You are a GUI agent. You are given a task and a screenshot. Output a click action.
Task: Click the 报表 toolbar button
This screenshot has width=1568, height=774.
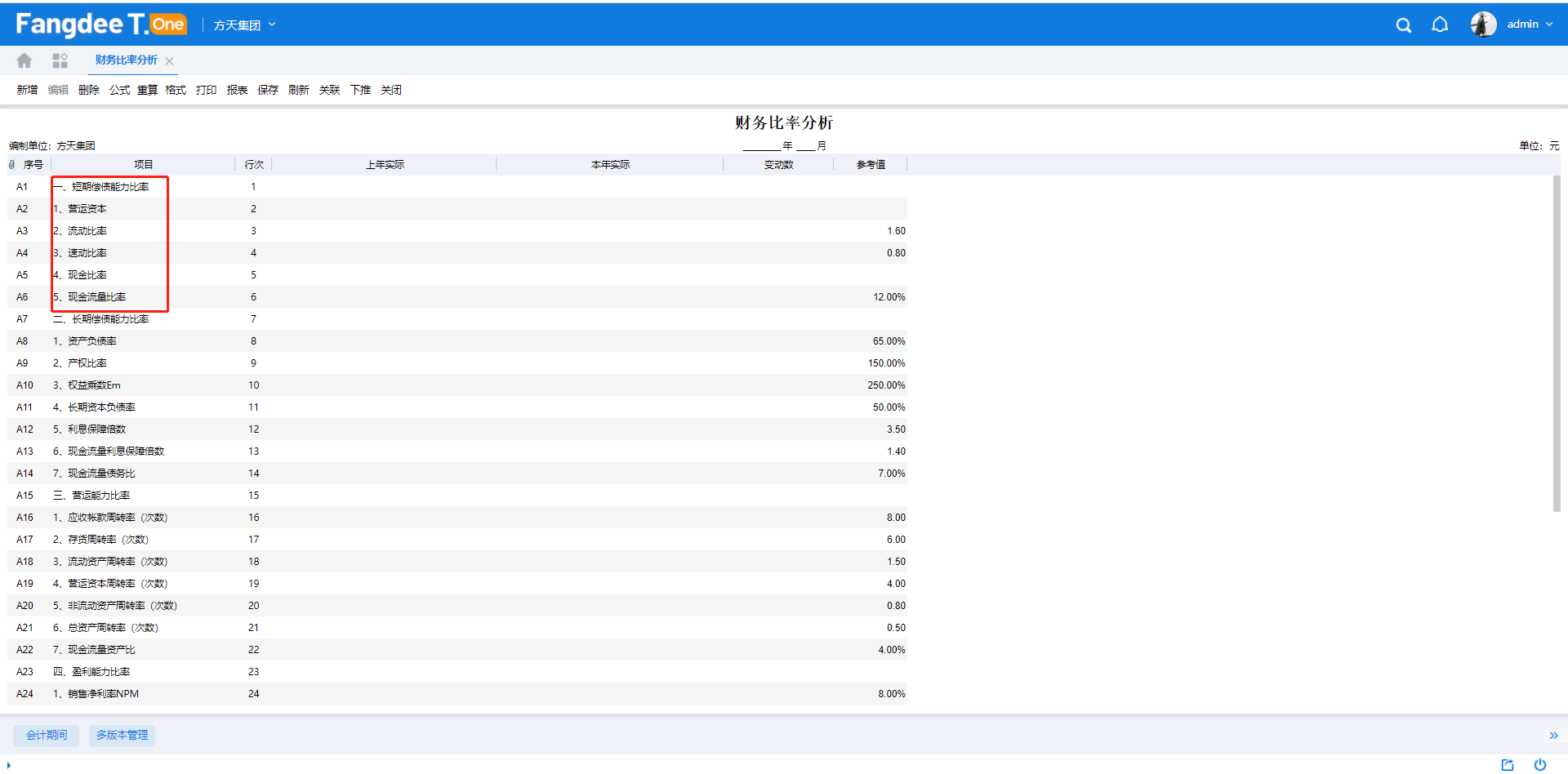237,90
